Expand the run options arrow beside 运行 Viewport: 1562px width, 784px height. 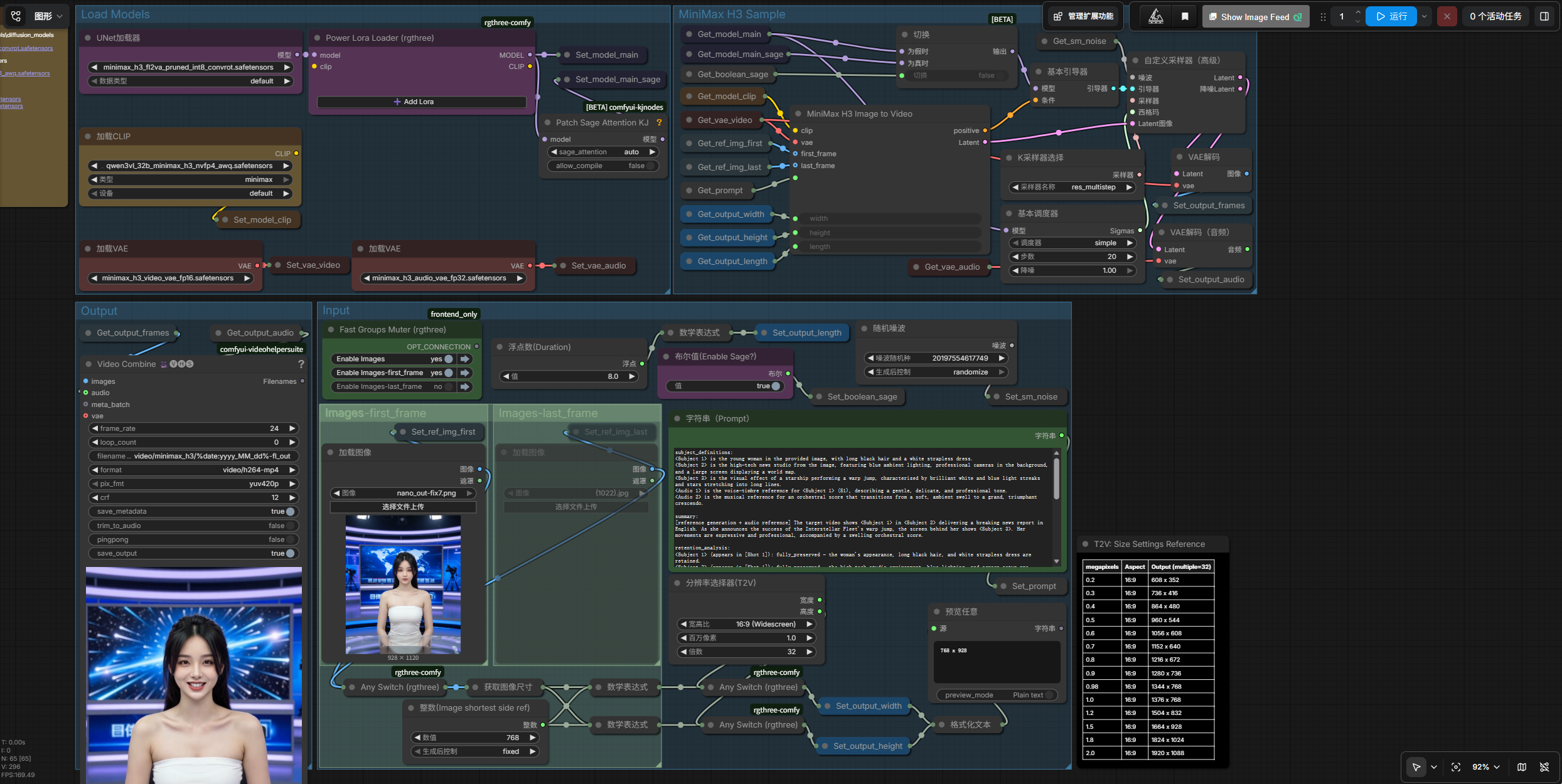[1425, 16]
